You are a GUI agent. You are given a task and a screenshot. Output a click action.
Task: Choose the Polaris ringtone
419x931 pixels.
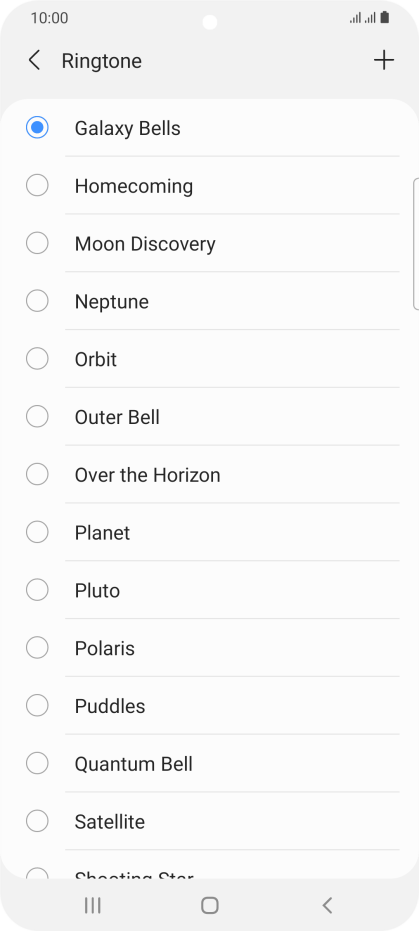point(210,648)
